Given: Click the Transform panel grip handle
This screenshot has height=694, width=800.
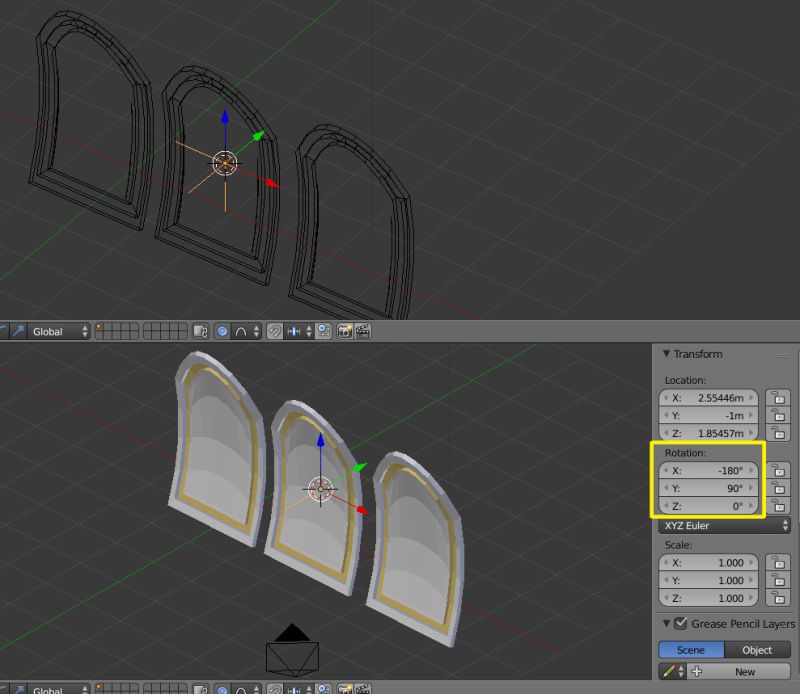Looking at the screenshot, I should (x=783, y=355).
